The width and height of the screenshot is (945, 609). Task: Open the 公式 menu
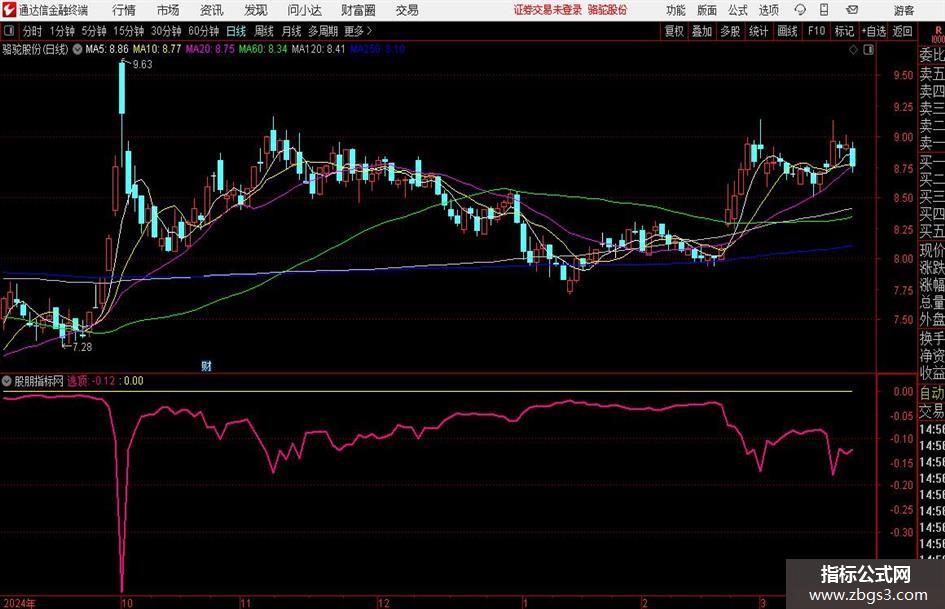737,10
